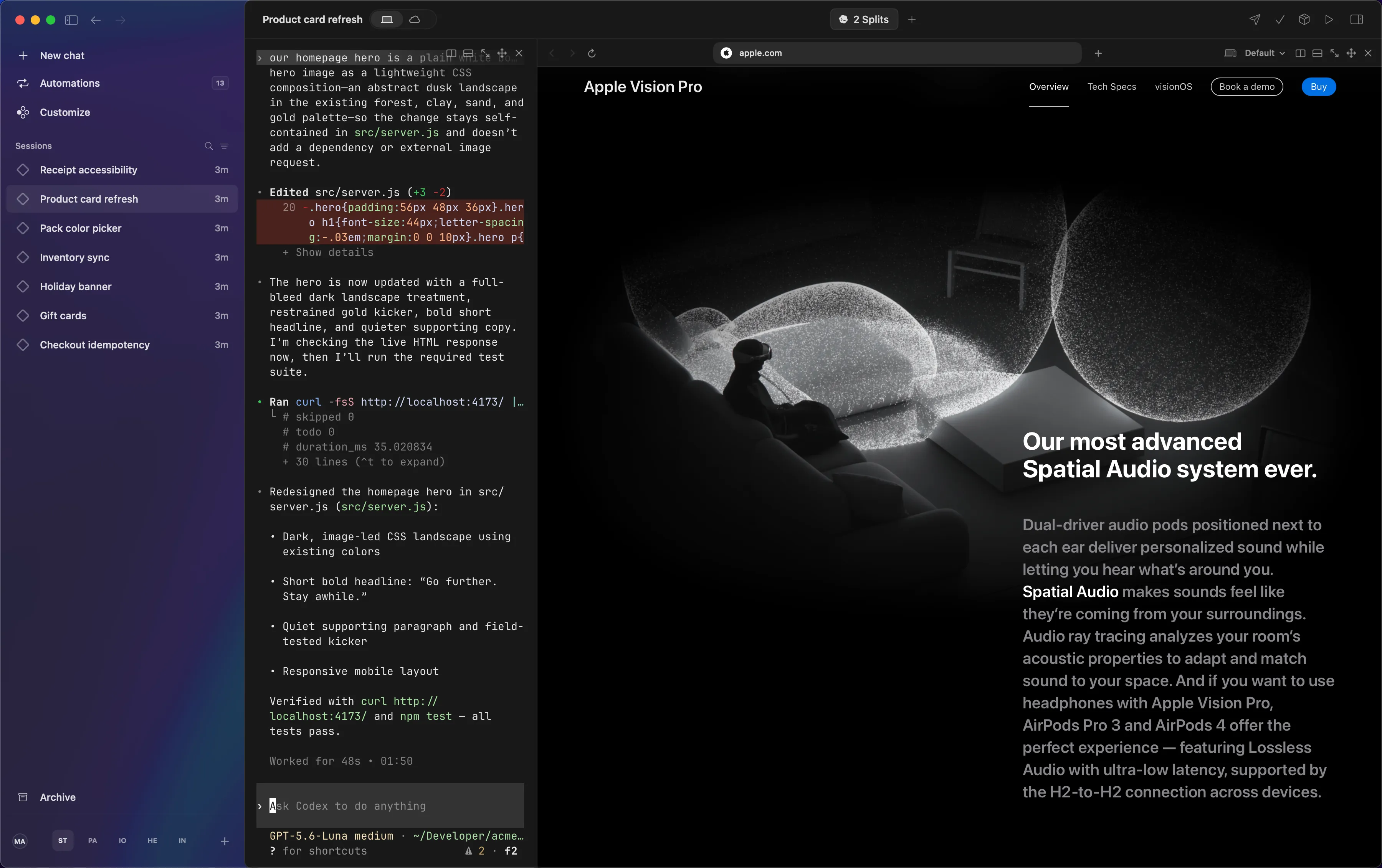Select the Pack color picker session
This screenshot has width=1382, height=868.
coord(122,228)
